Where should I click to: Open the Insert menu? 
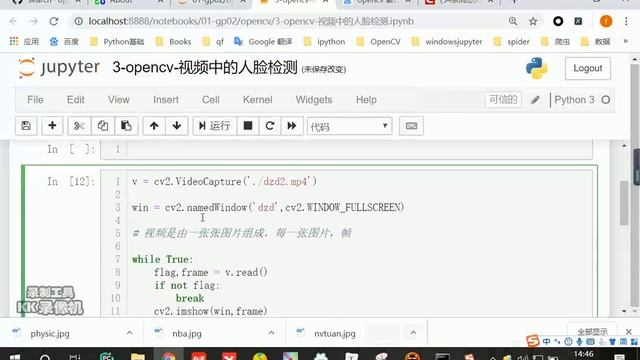point(166,100)
